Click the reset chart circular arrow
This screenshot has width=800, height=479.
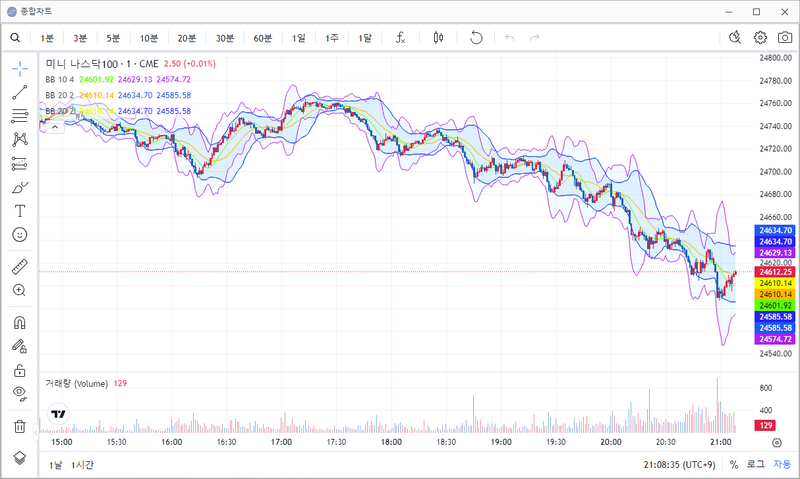[x=476, y=38]
